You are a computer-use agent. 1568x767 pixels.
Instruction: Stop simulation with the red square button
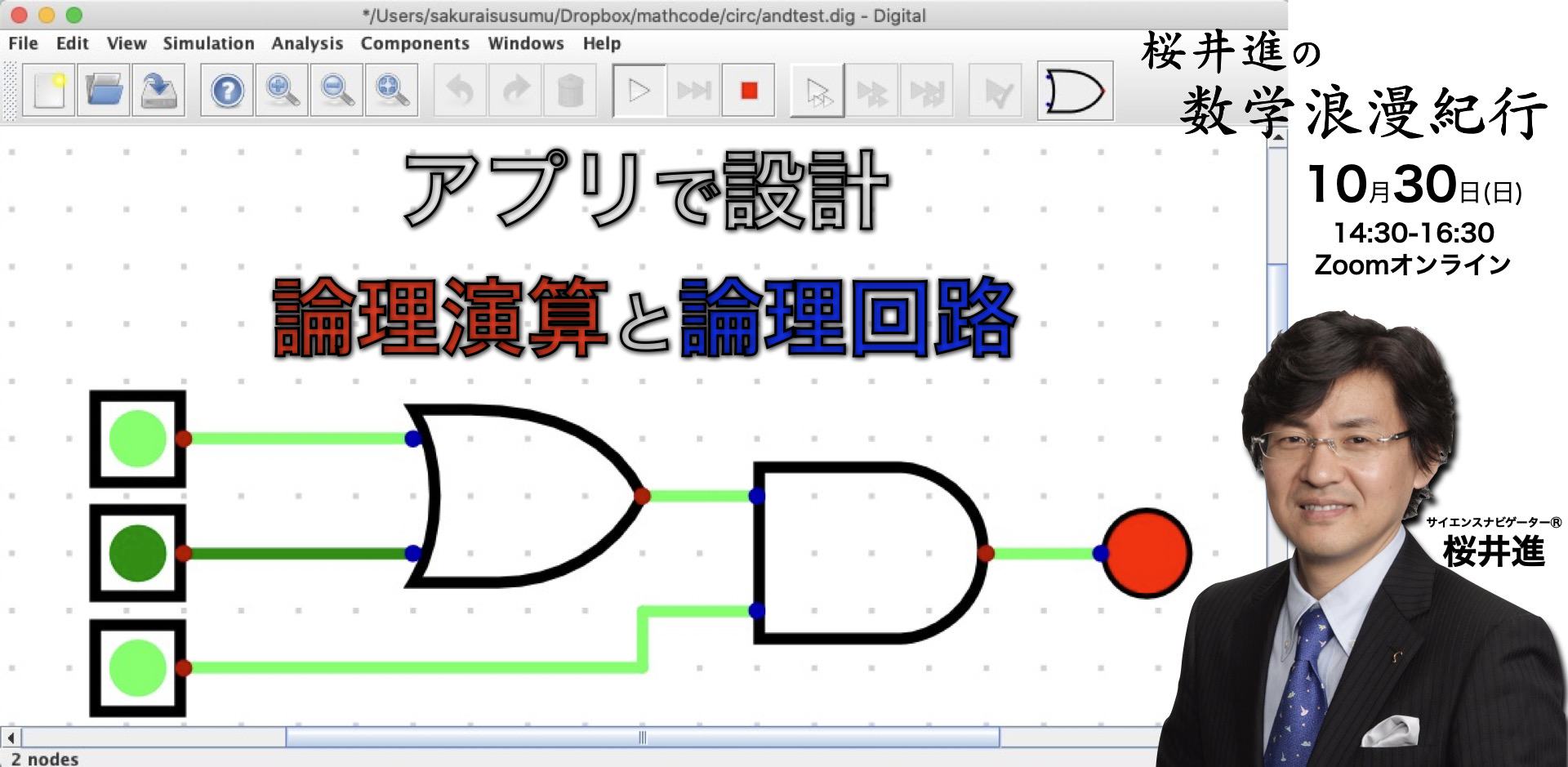coord(749,91)
